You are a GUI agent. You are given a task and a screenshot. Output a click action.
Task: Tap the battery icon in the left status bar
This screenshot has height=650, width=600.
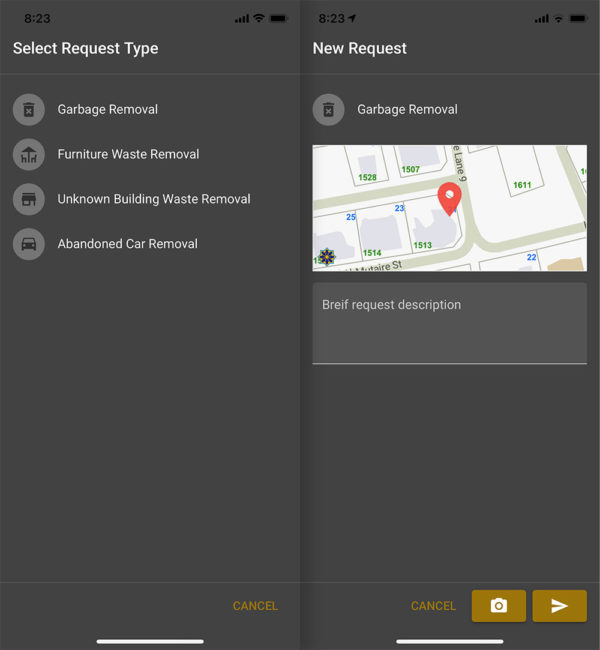click(x=278, y=19)
